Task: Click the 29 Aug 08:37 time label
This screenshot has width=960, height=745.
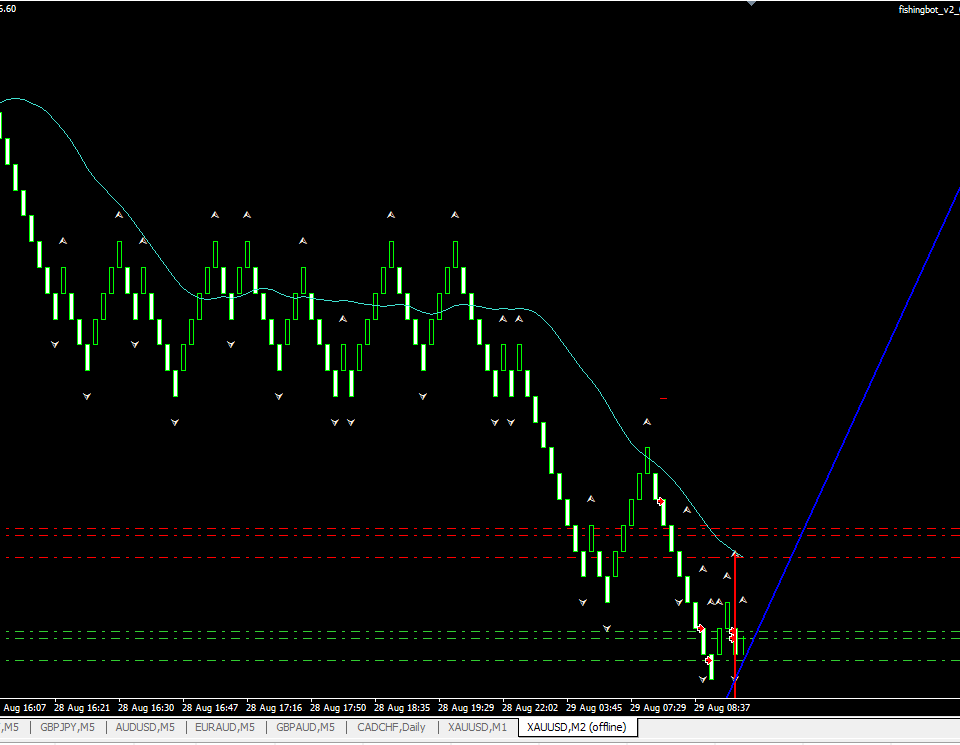Action: [722, 708]
